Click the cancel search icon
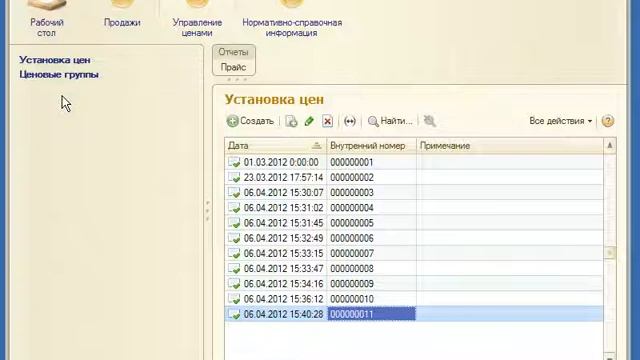This screenshot has height=360, width=640. 429,121
